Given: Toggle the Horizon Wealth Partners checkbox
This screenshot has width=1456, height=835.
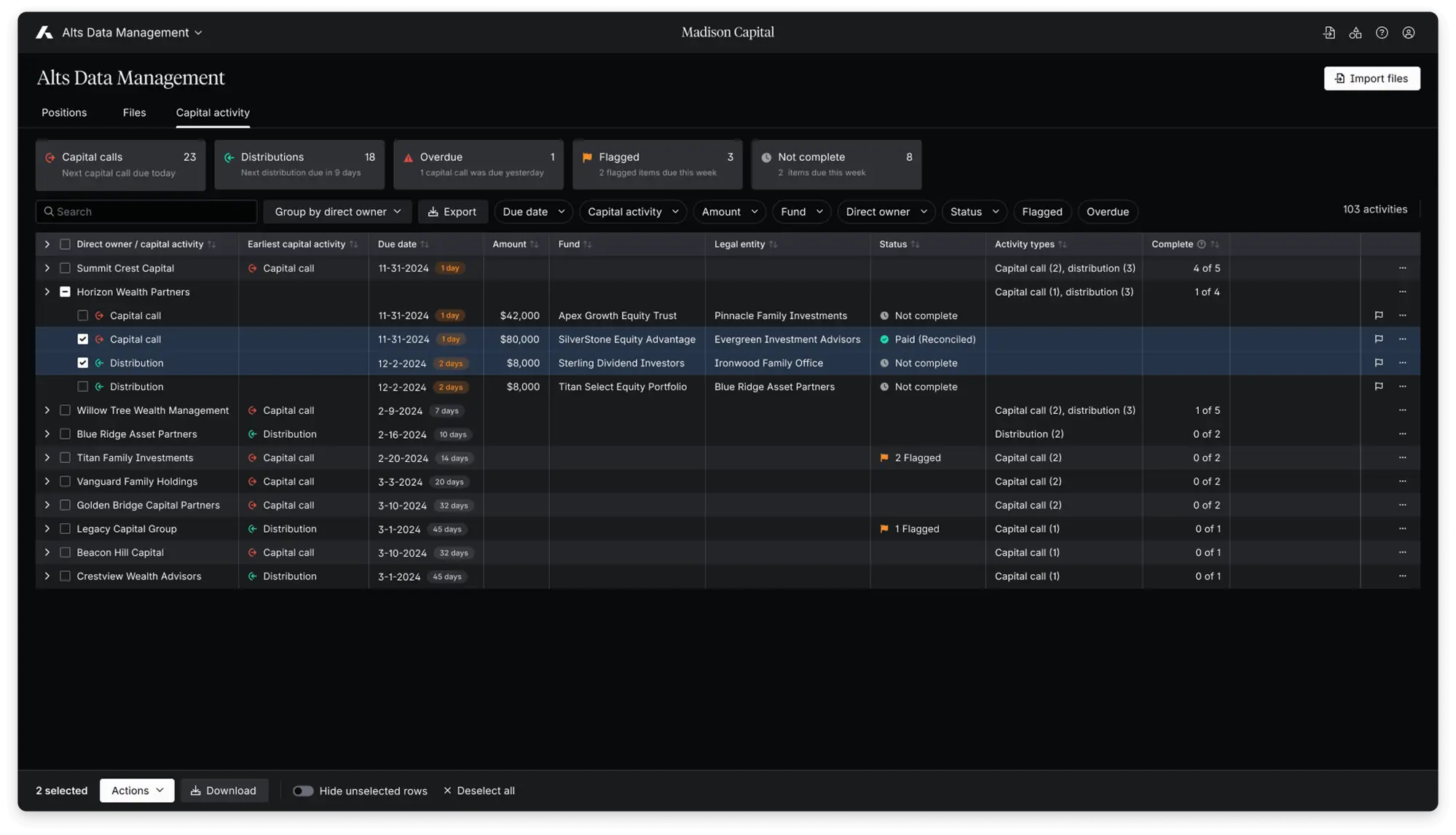Looking at the screenshot, I should tap(65, 292).
